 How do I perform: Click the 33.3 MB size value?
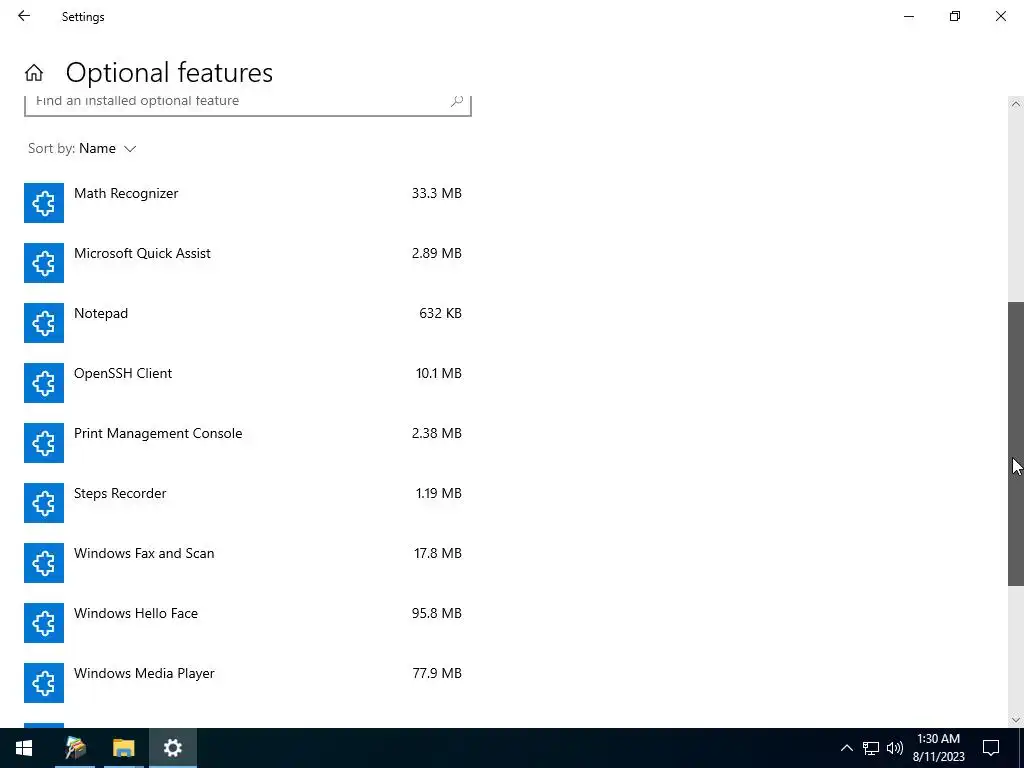tap(436, 193)
